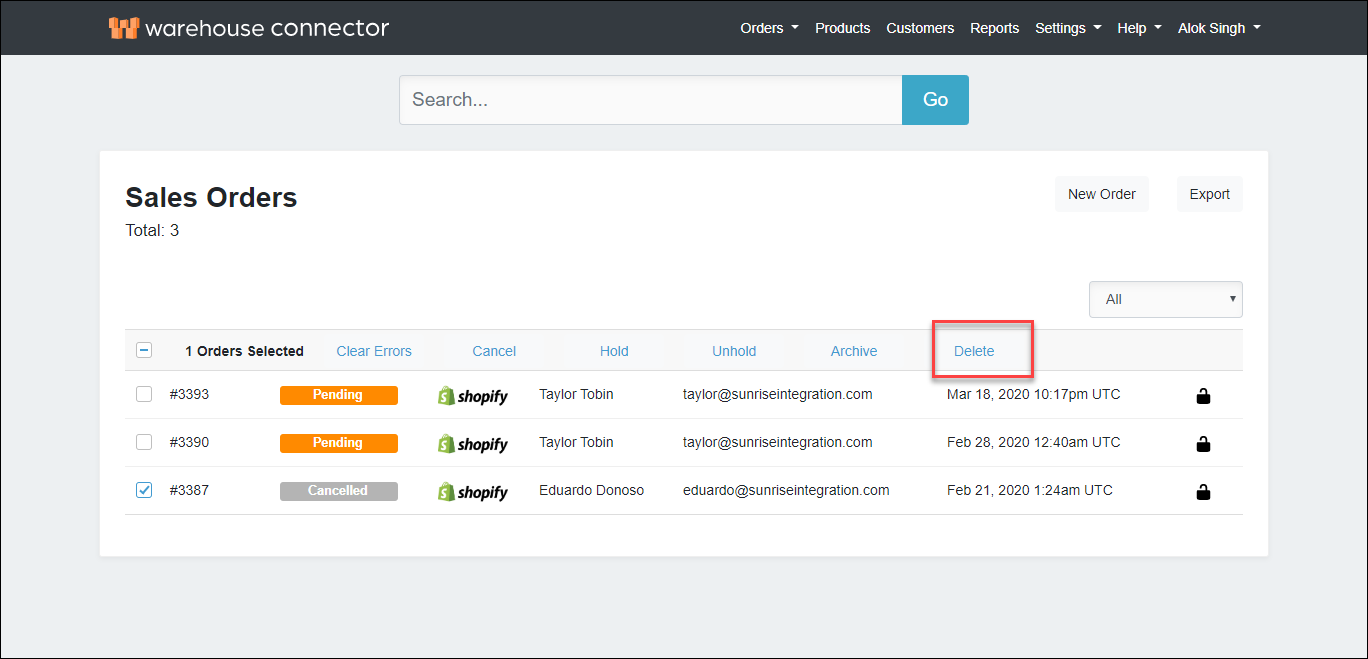Expand the Orders menu in navbar
The height and width of the screenshot is (659, 1368).
(768, 28)
